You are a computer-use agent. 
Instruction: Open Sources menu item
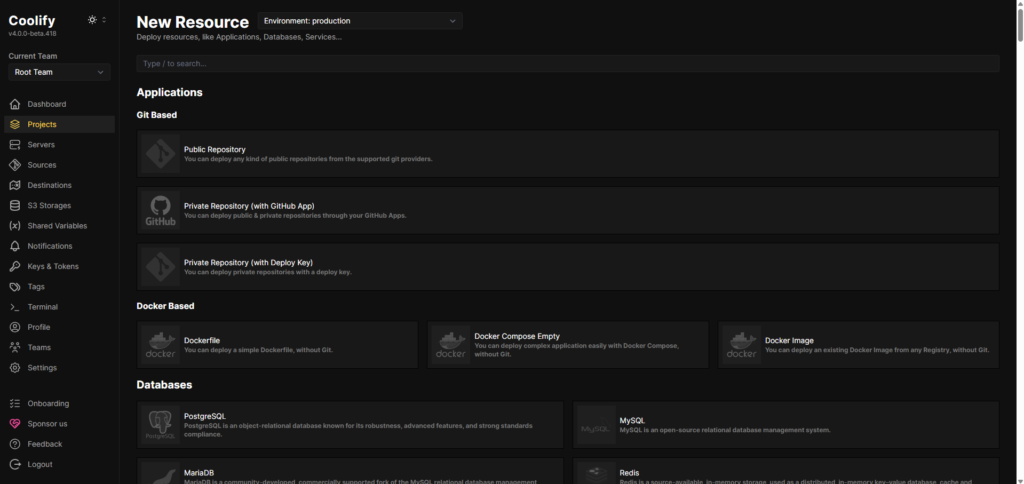coord(59,165)
